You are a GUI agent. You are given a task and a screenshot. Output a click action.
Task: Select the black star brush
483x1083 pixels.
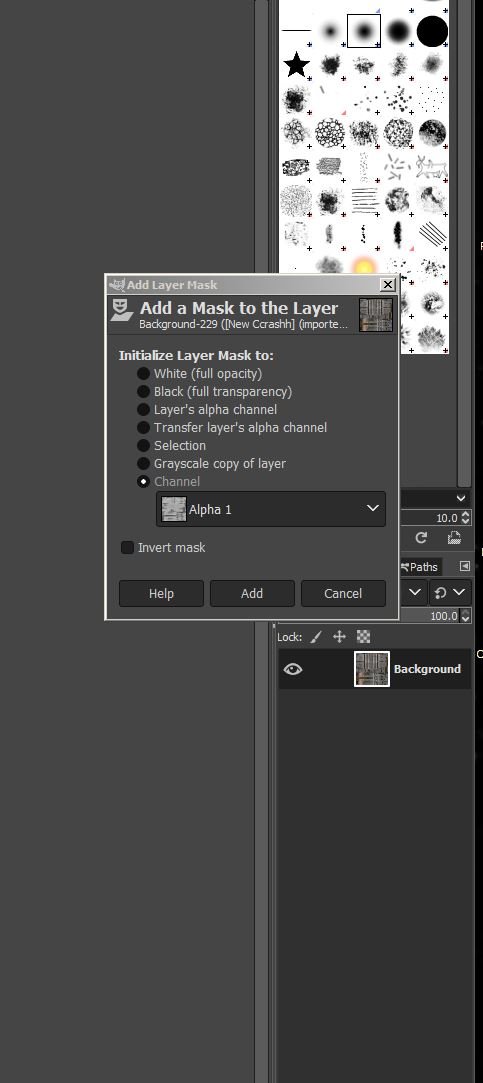(296, 65)
